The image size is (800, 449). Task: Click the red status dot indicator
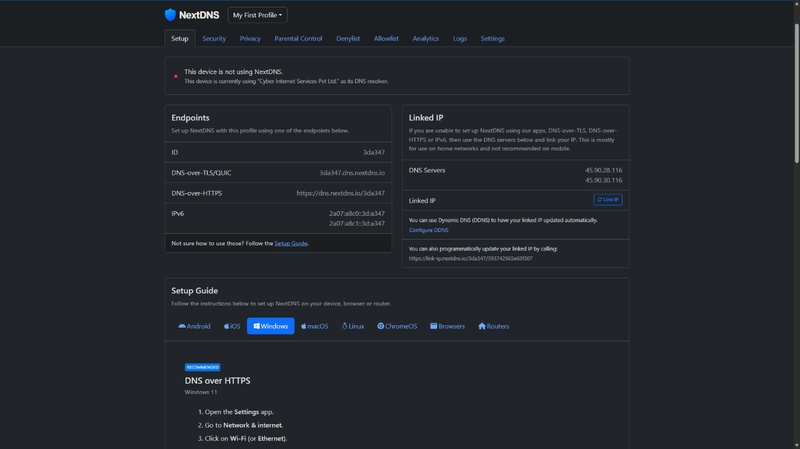pos(176,76)
